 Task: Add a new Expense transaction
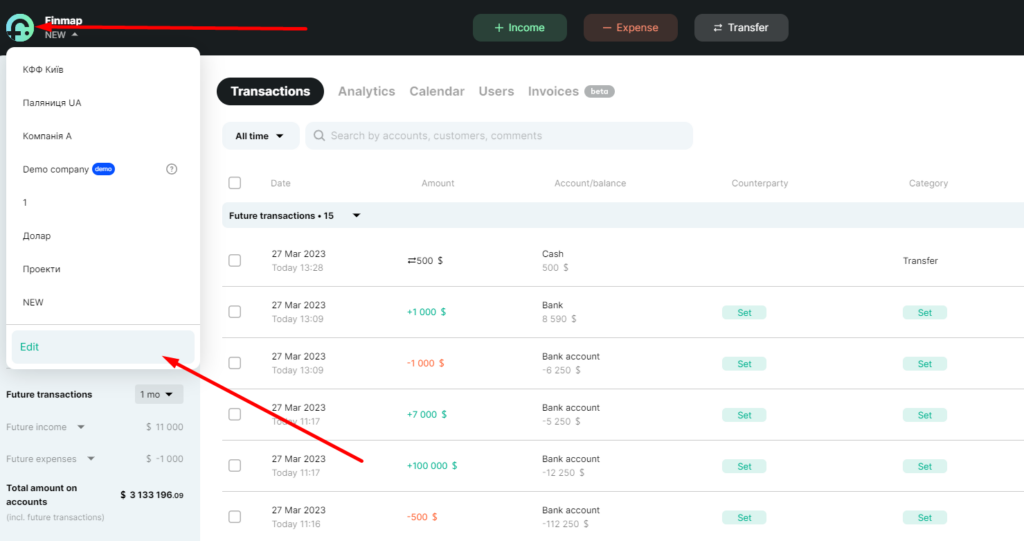[630, 27]
